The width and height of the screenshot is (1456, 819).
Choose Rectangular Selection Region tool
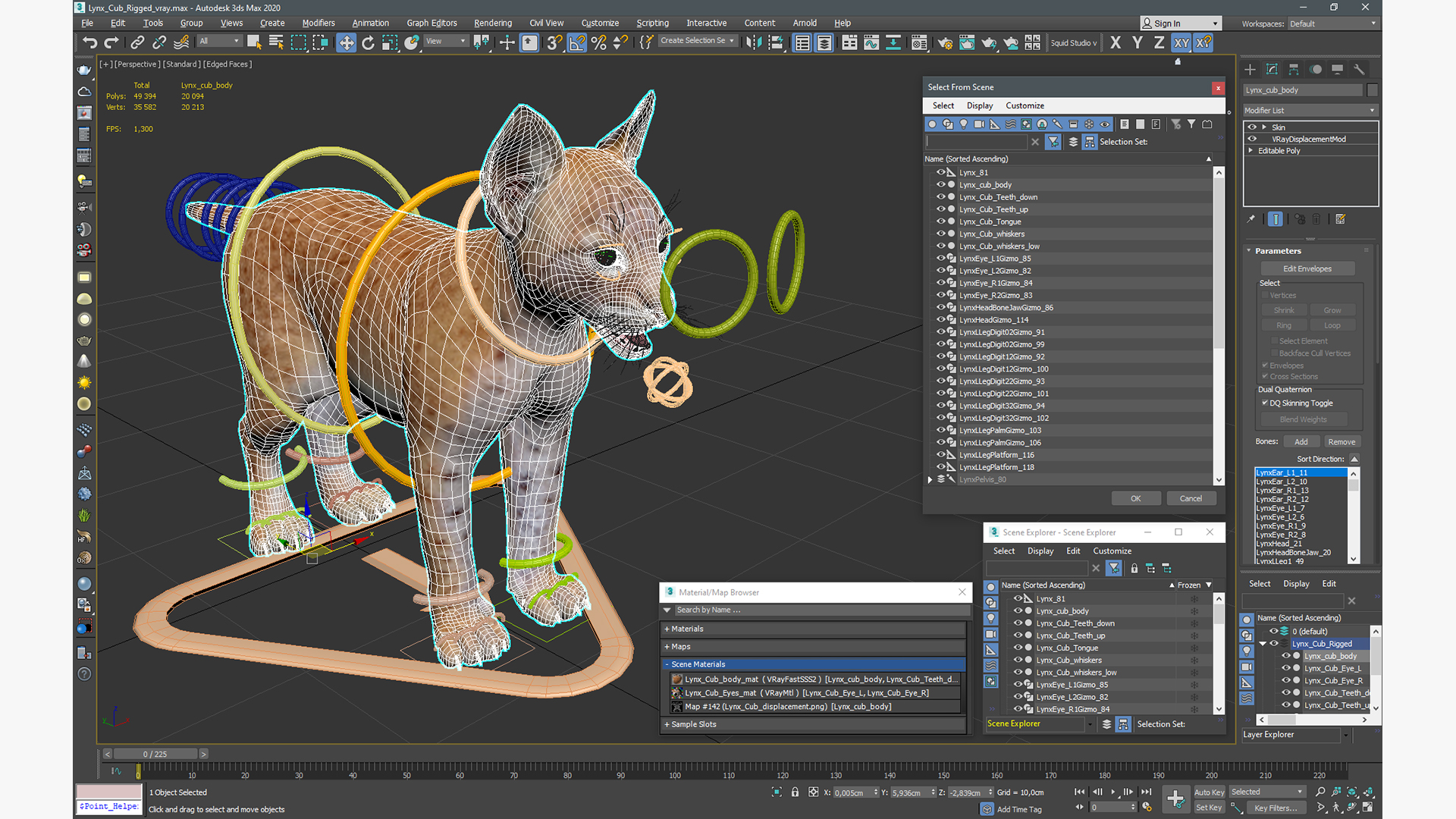298,42
